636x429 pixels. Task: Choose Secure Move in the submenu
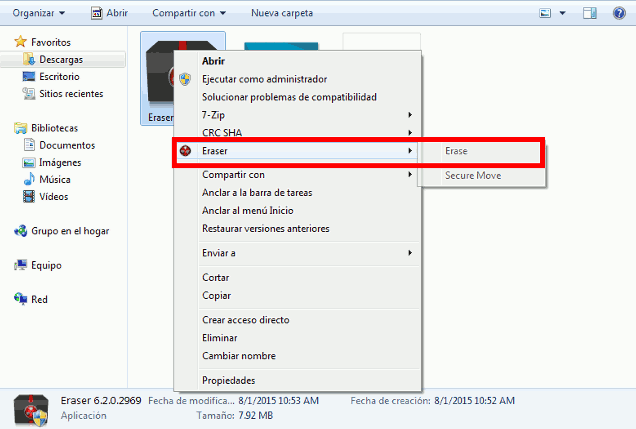[473, 175]
